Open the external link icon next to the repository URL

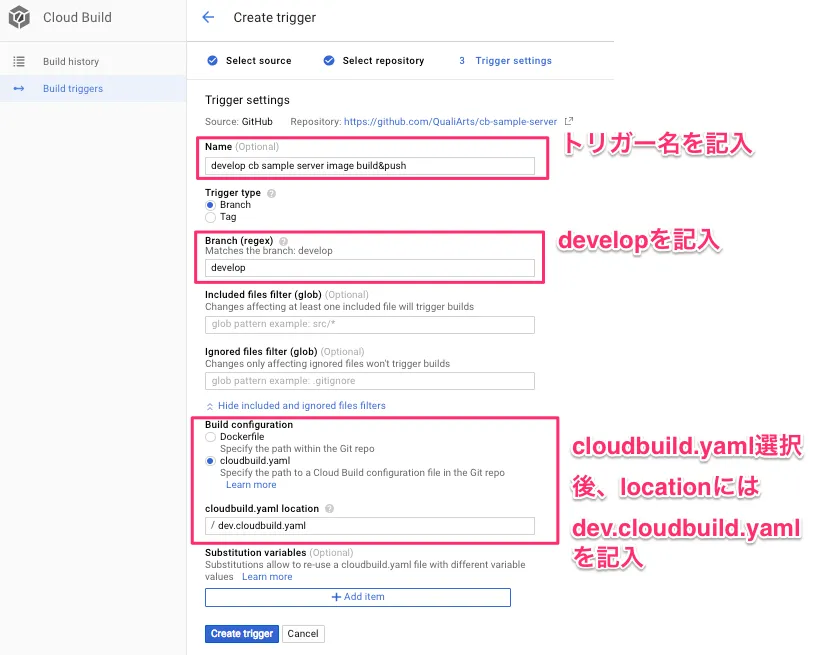(569, 122)
